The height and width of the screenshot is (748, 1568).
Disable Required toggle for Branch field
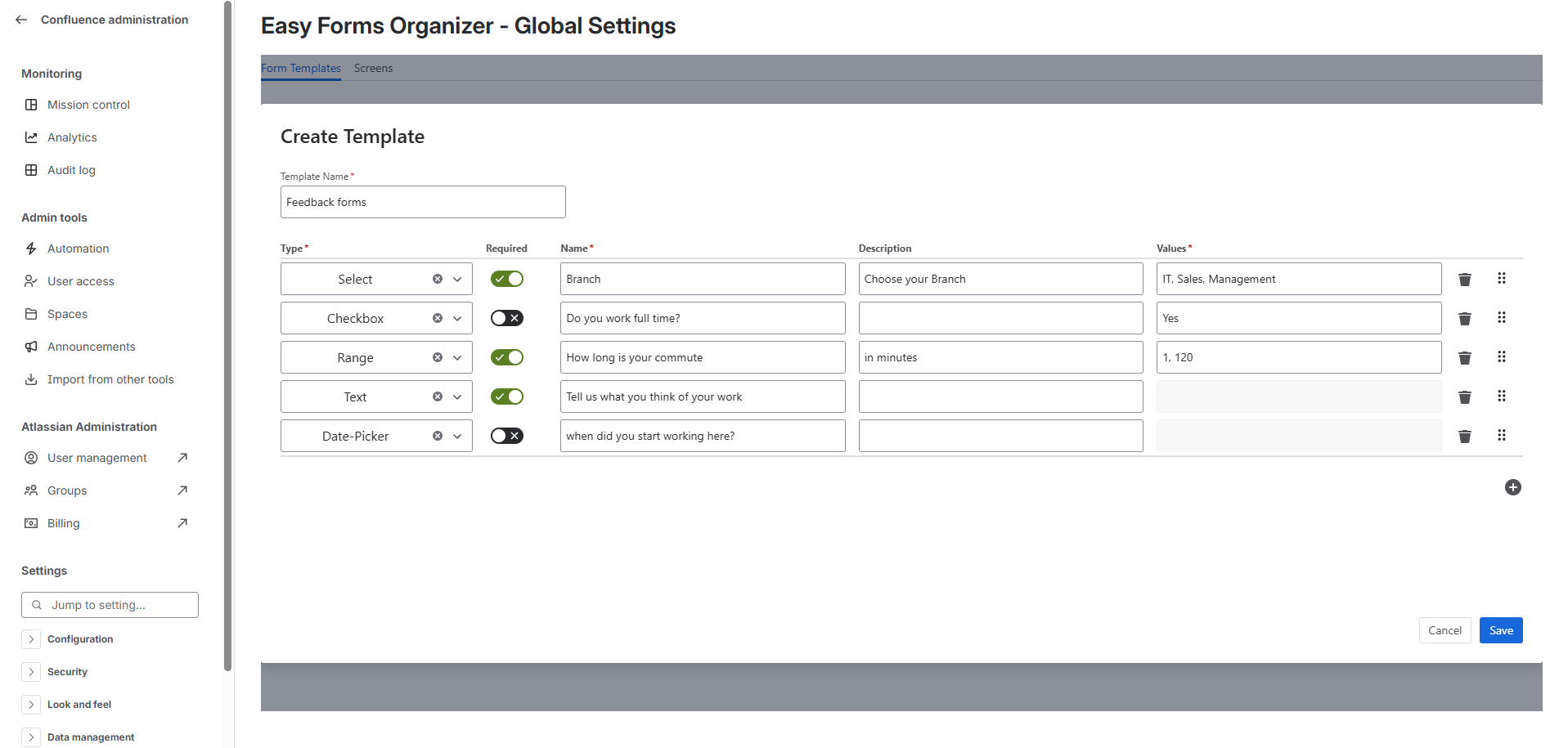tap(506, 279)
